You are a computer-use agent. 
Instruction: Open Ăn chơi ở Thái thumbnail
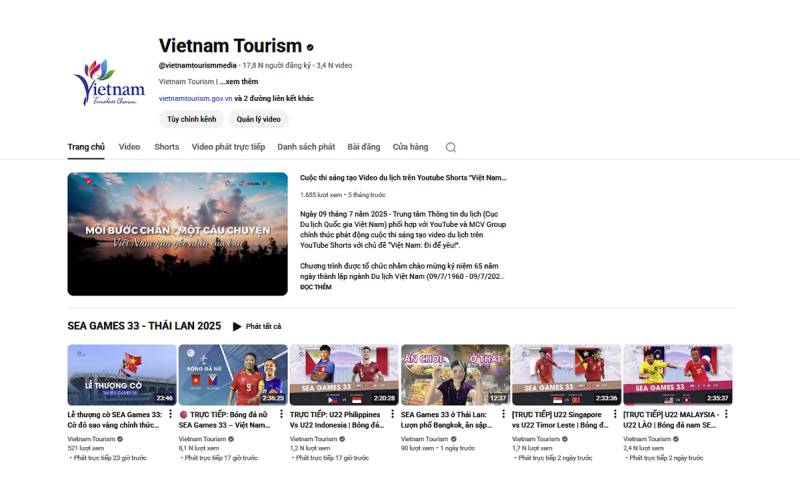[456, 375]
